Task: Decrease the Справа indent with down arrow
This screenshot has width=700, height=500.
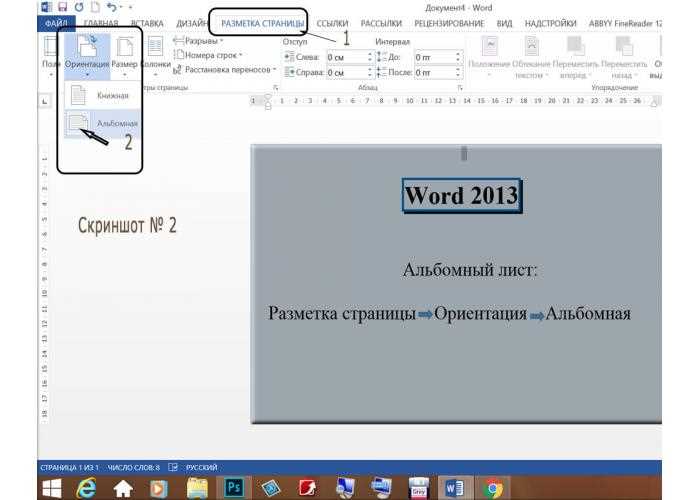Action: tap(370, 75)
